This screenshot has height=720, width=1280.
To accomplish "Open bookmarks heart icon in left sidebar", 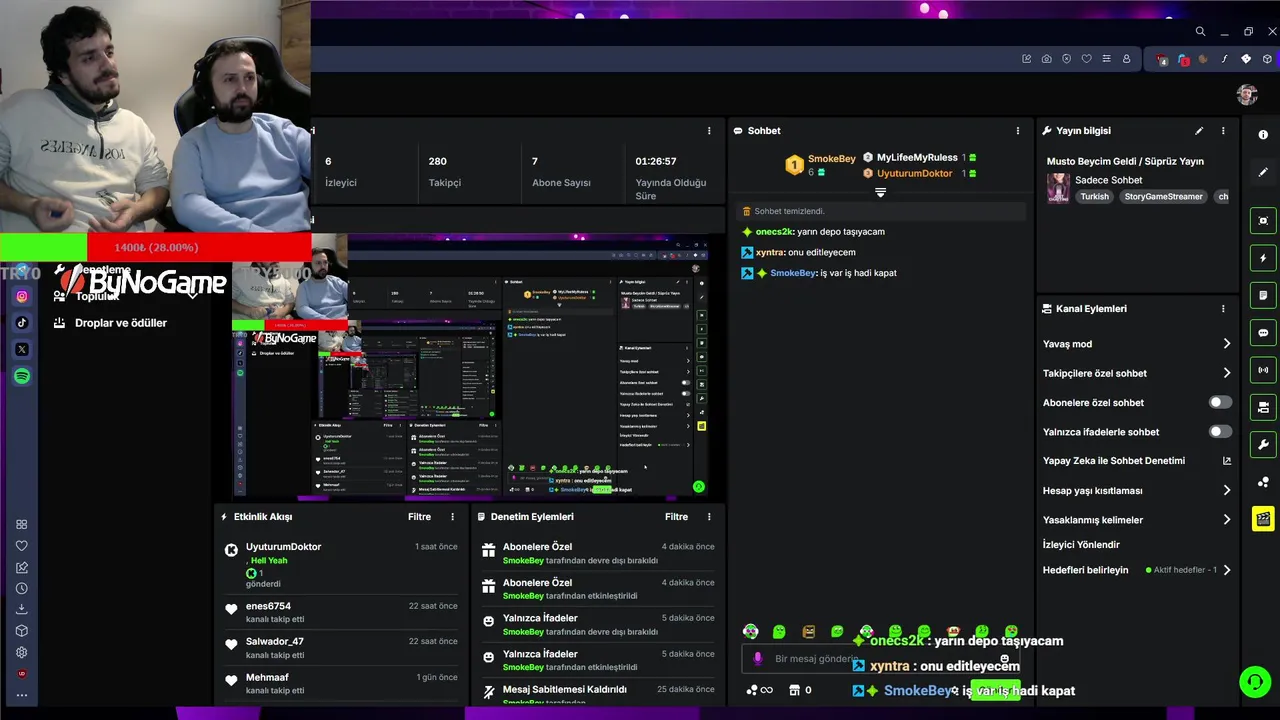I will [21, 546].
